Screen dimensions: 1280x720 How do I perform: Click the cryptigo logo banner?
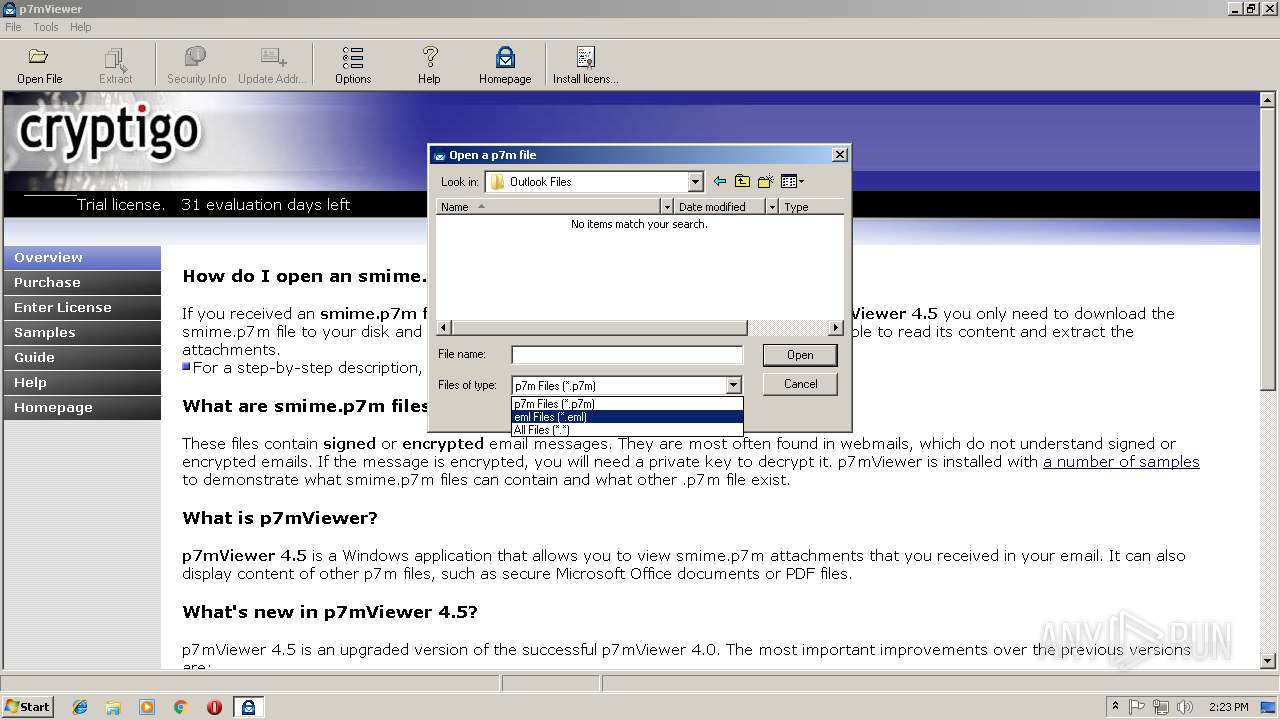(108, 132)
